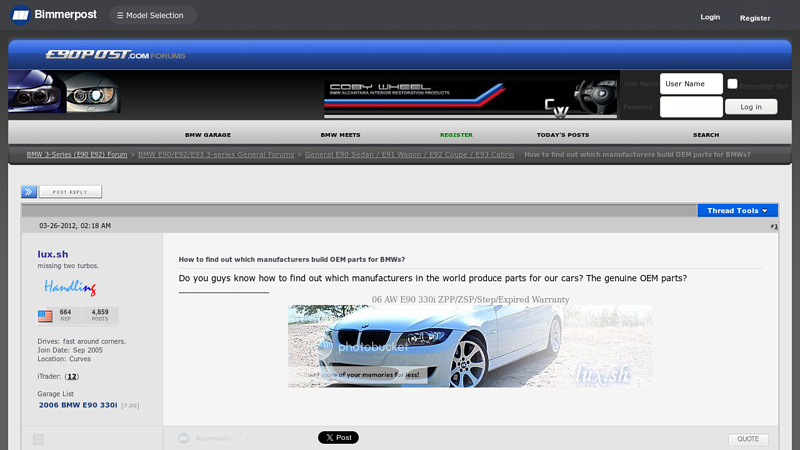Open the Model Selection menu
This screenshot has height=450, width=800.
[153, 15]
